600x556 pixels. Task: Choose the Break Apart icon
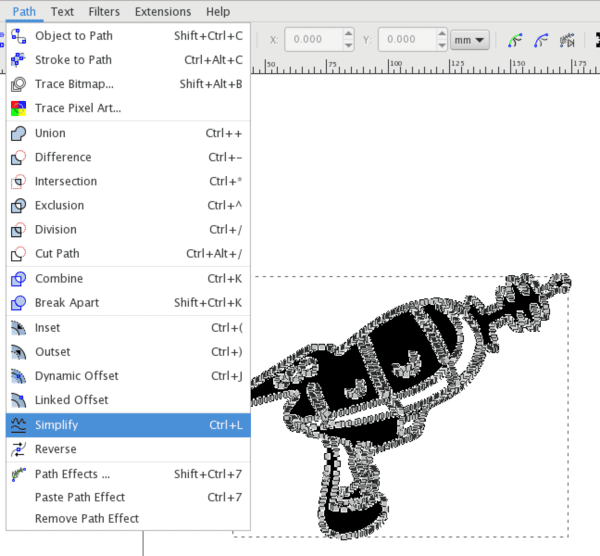[x=18, y=303]
